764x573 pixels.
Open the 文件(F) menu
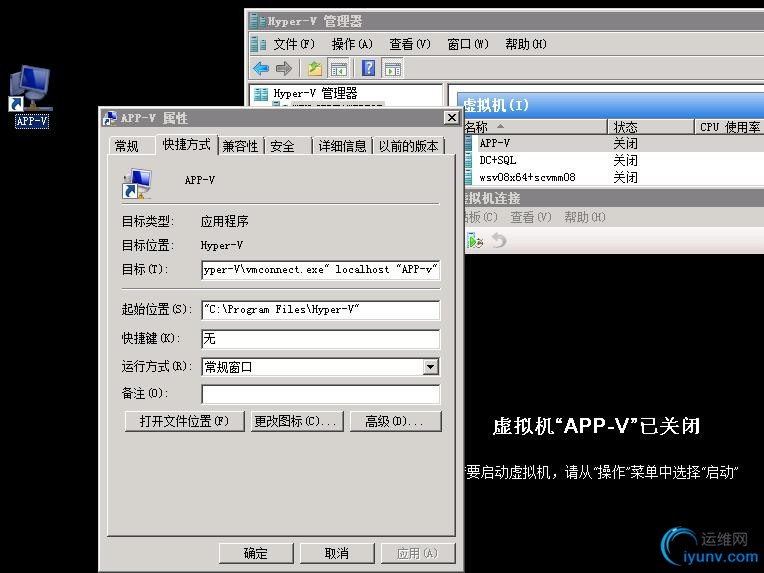click(x=294, y=44)
